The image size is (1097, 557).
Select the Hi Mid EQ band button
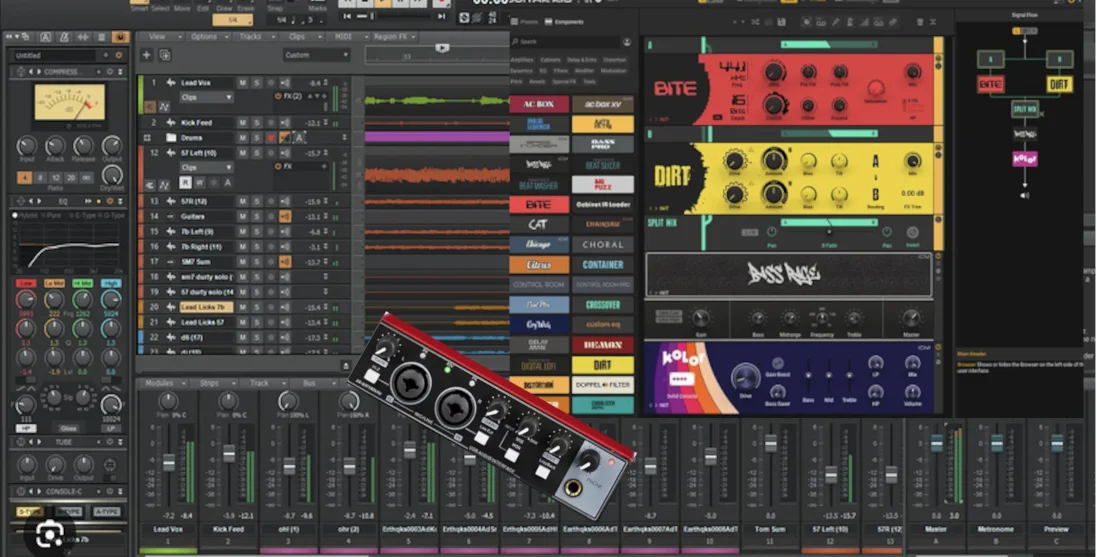[x=82, y=283]
